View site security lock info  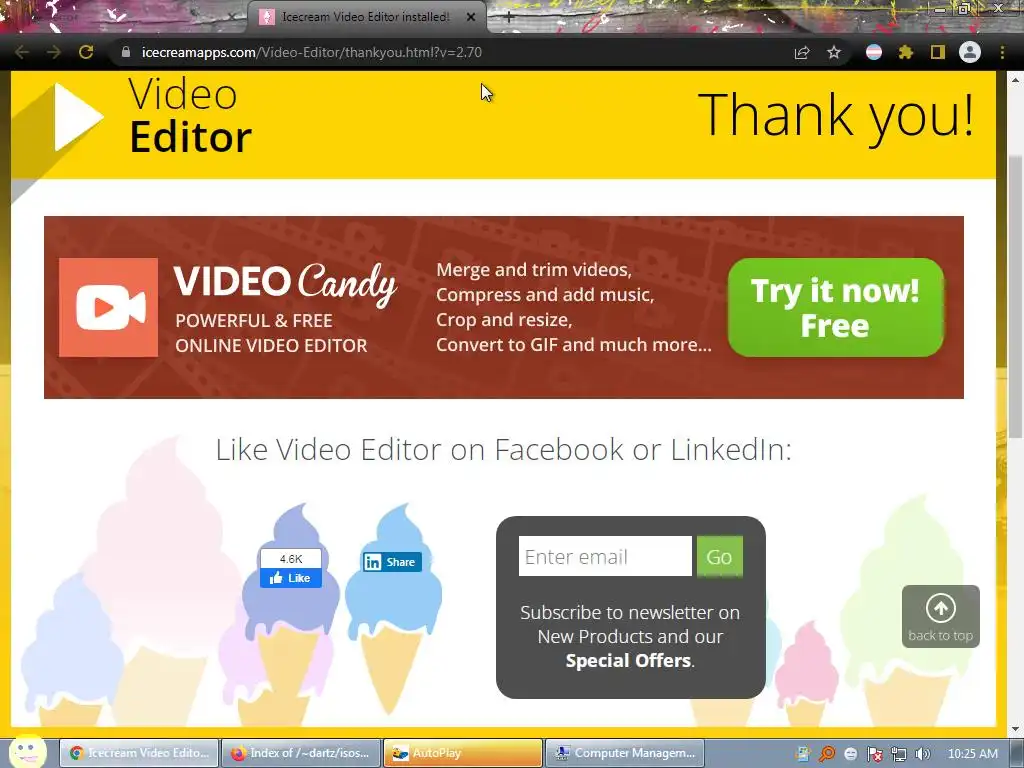point(126,52)
